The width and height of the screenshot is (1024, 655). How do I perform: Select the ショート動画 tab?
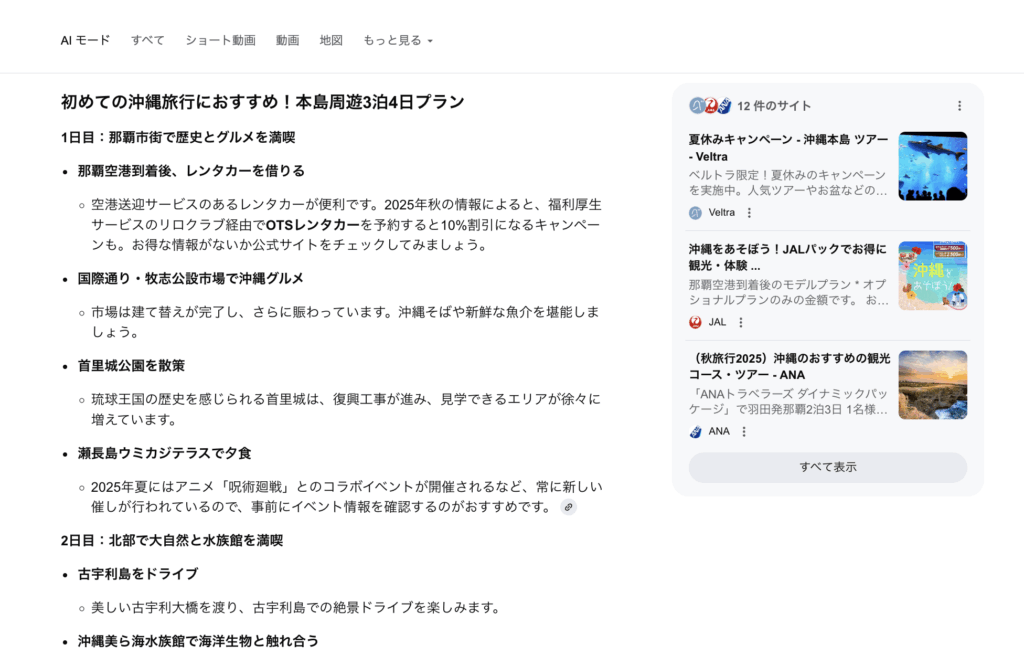click(220, 41)
